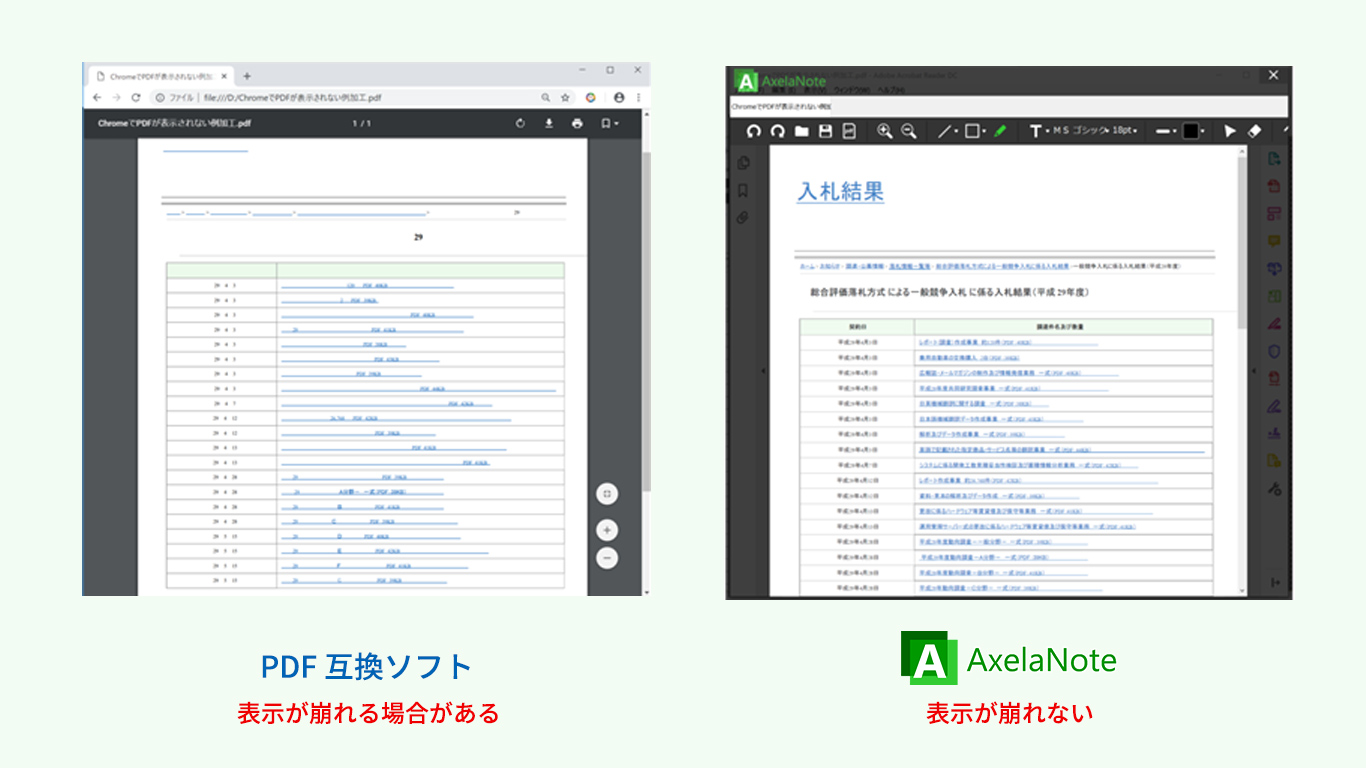Reload the page in Chrome

click(137, 98)
